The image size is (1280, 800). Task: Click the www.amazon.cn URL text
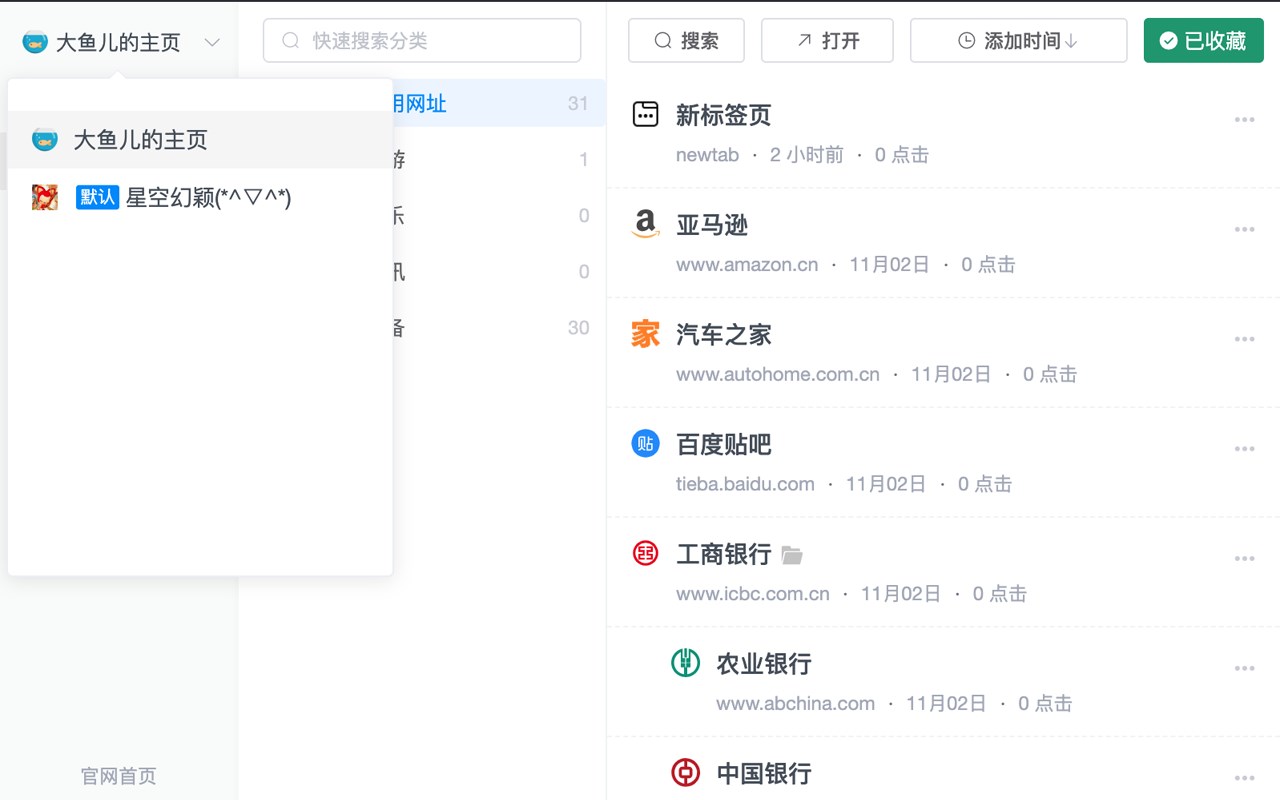(747, 265)
